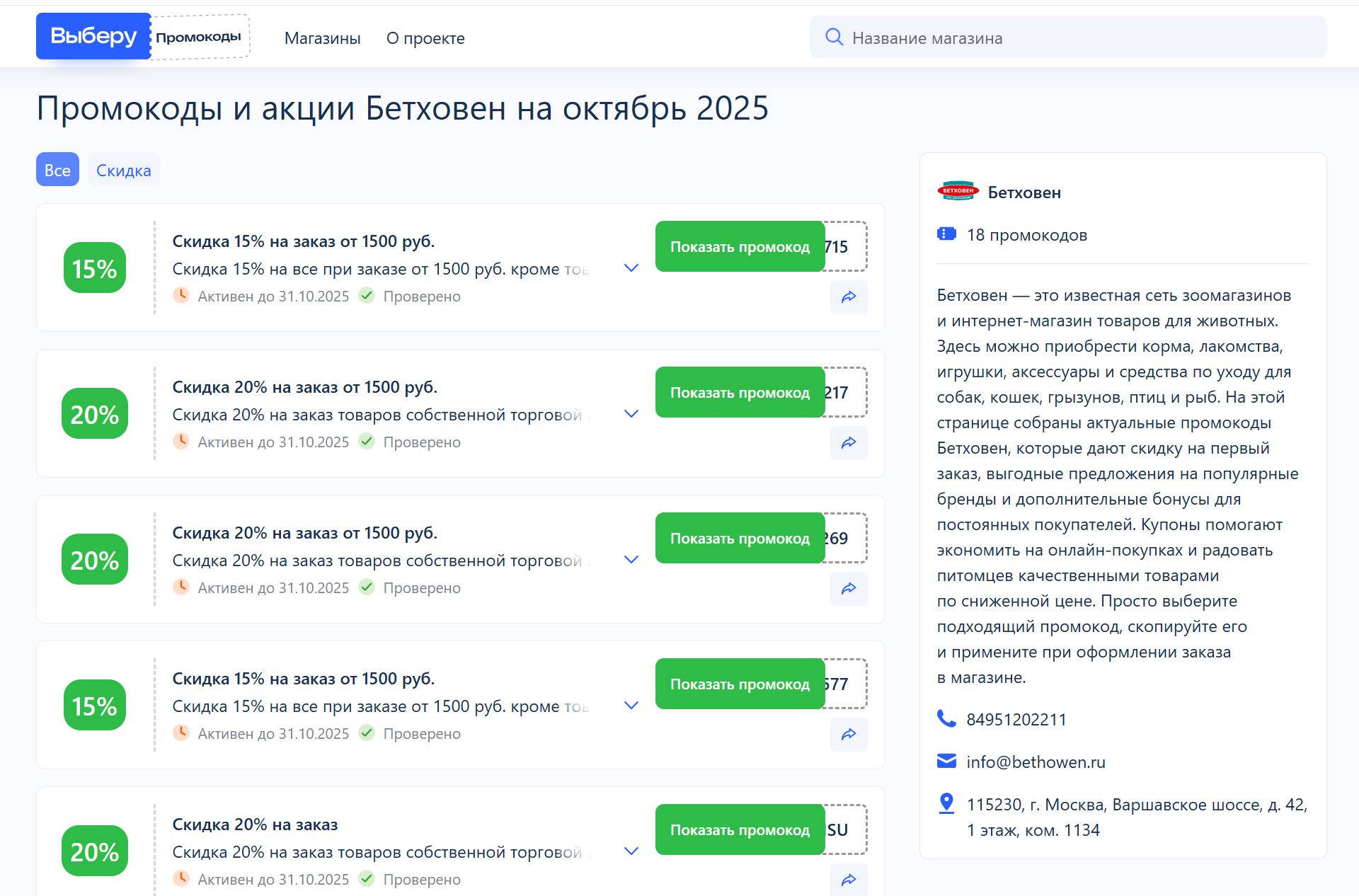
Task: Click the card icon beside «18 промокодов»
Action: (x=946, y=234)
